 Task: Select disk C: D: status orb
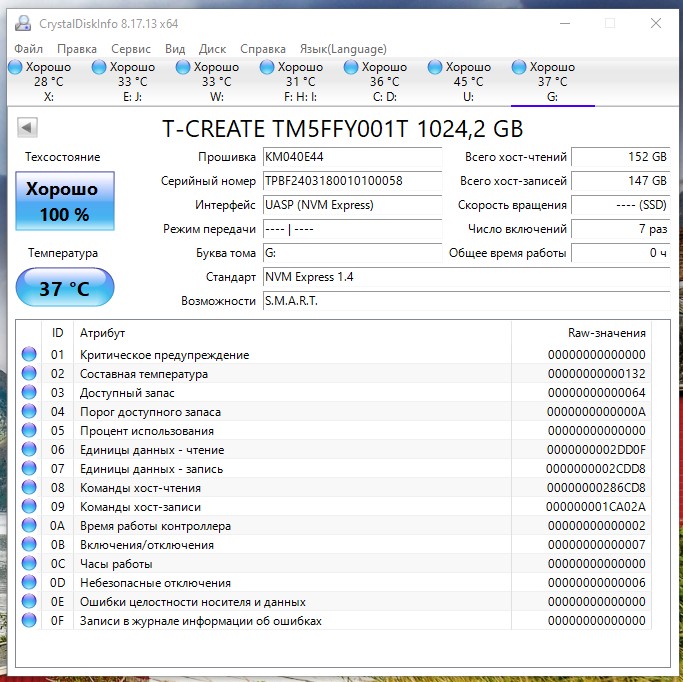(351, 68)
